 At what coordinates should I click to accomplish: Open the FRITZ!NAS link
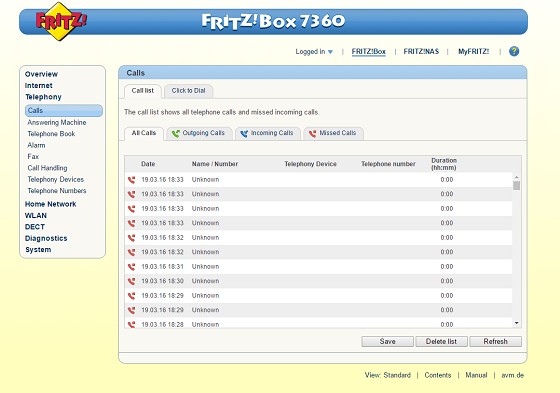(421, 52)
